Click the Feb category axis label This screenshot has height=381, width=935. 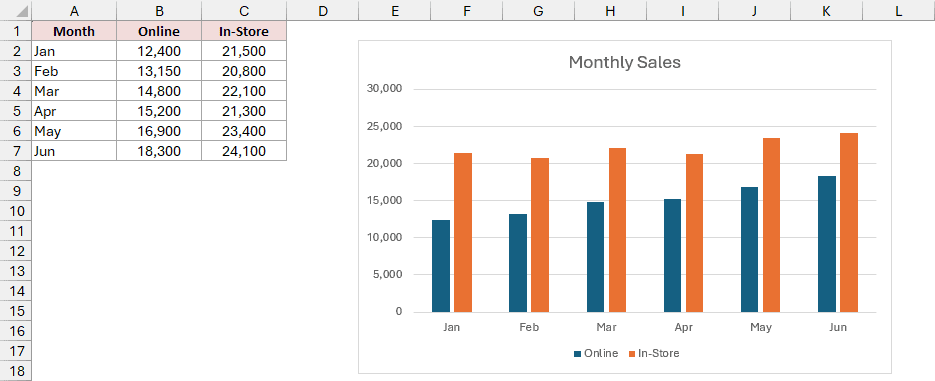[529, 328]
